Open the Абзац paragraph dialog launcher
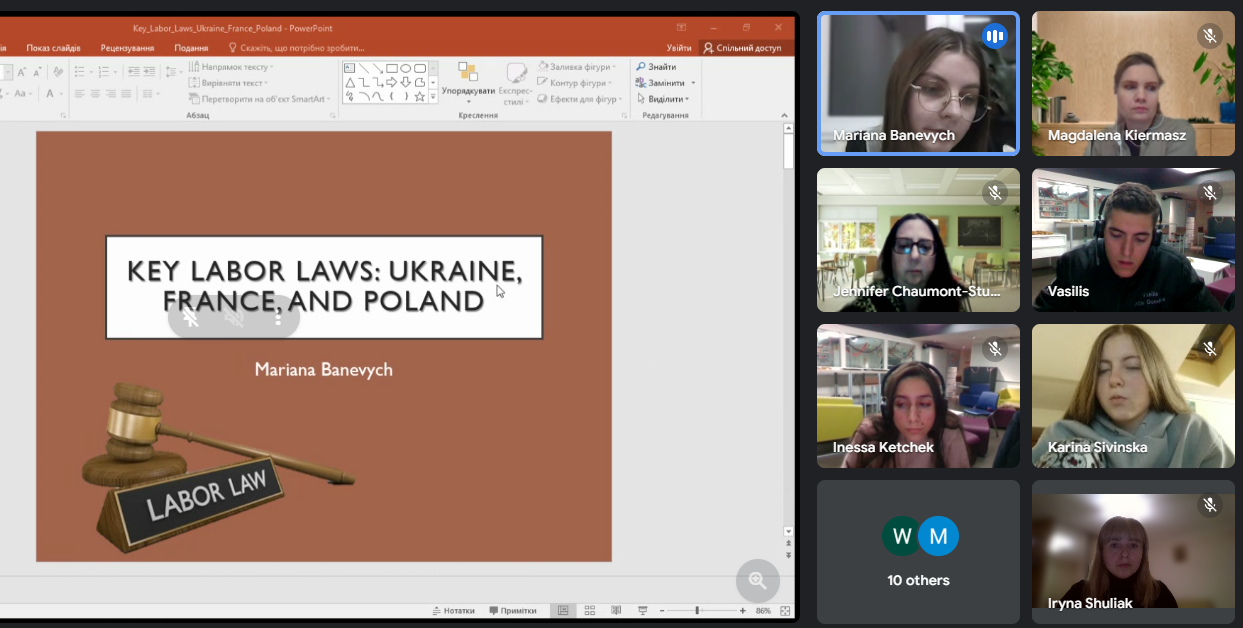 [332, 116]
